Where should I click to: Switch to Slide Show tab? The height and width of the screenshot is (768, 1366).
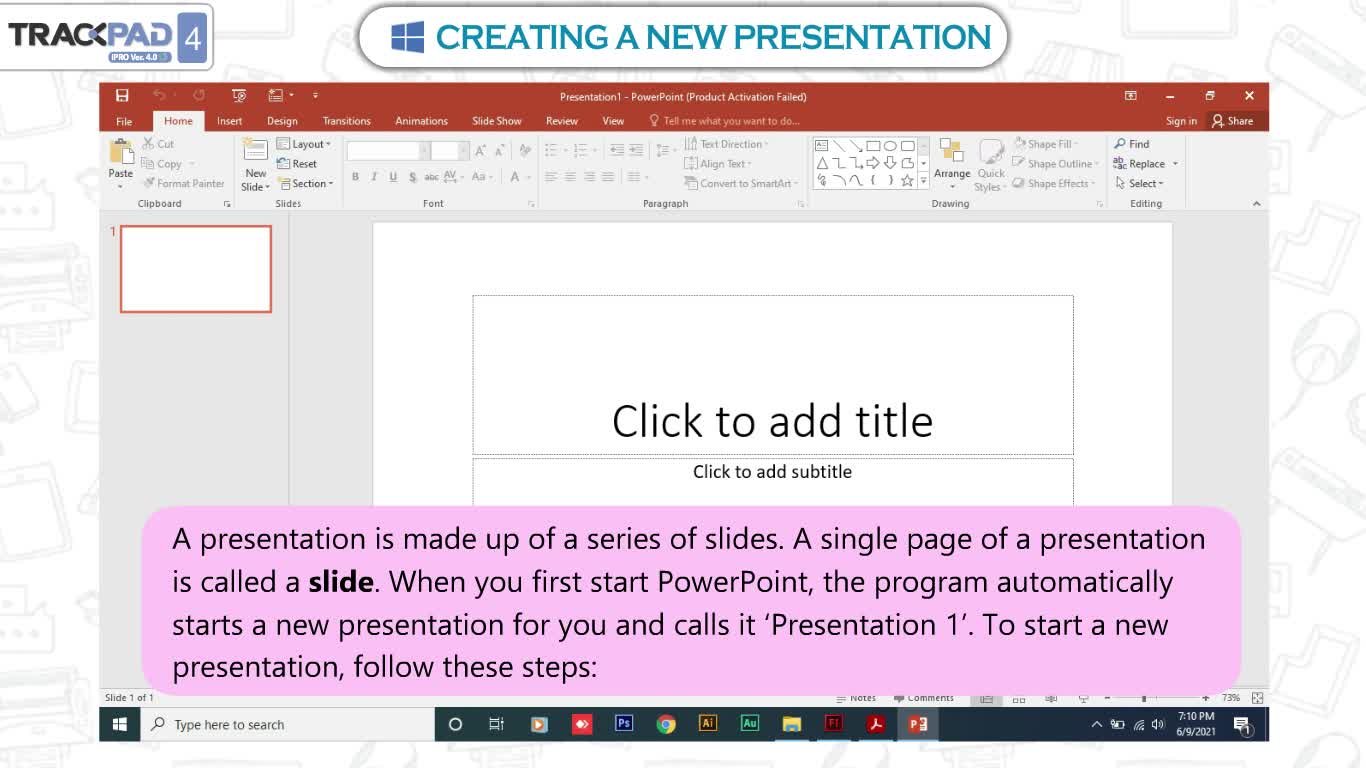(497, 121)
